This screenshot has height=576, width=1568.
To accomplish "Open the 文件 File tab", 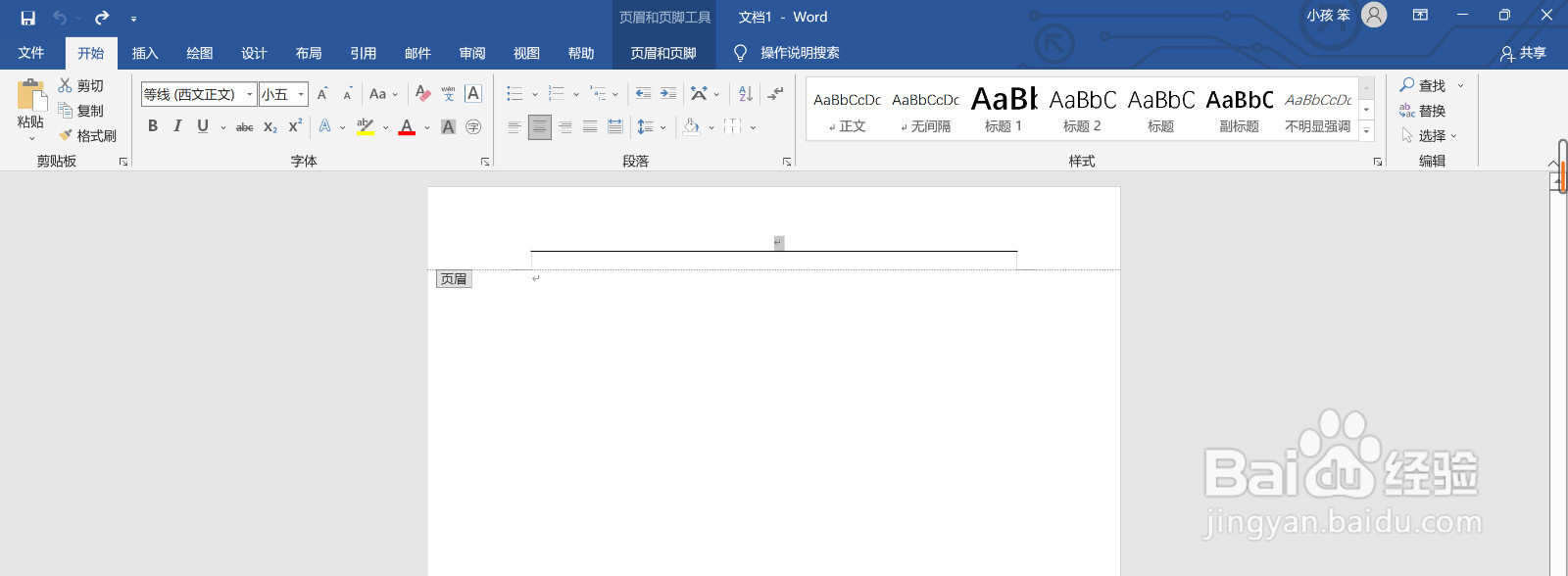I will click(31, 53).
